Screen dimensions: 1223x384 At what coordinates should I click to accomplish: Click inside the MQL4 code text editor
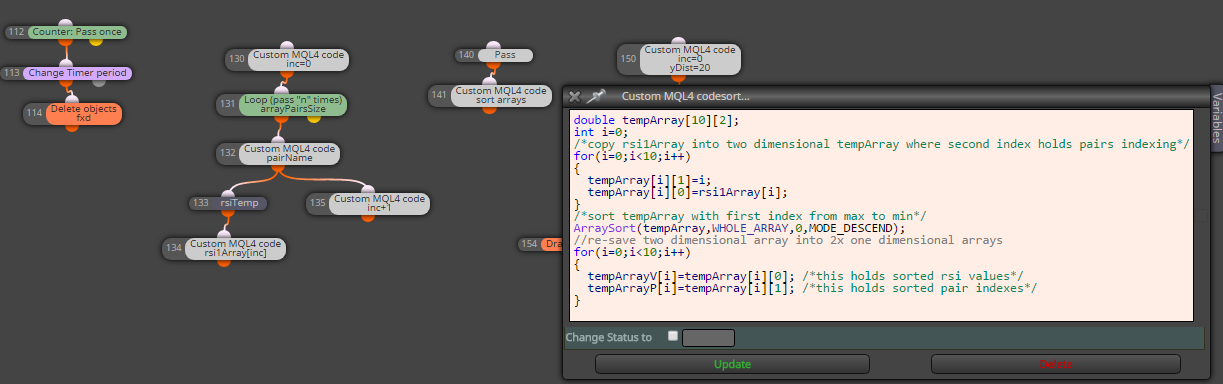pos(881,215)
